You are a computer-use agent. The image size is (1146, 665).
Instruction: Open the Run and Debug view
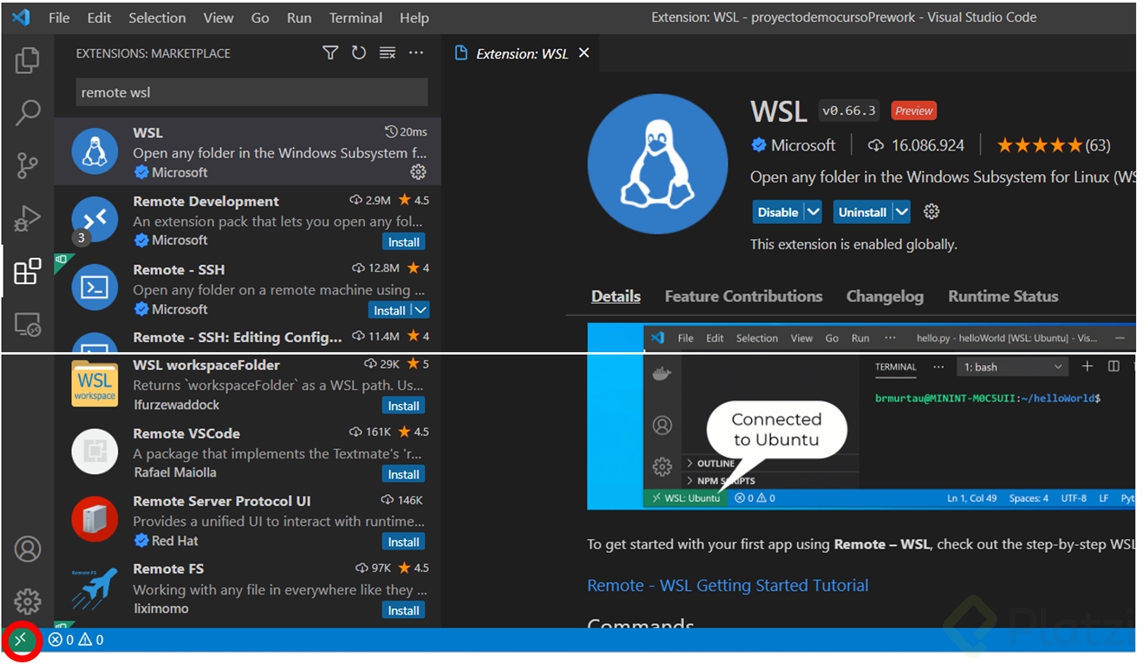click(x=27, y=218)
